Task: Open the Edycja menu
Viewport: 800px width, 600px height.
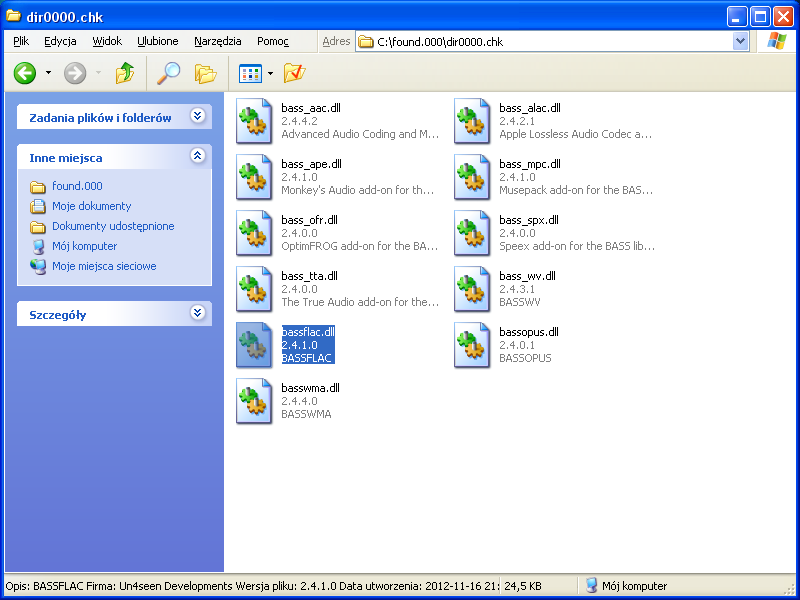Action: (x=60, y=41)
